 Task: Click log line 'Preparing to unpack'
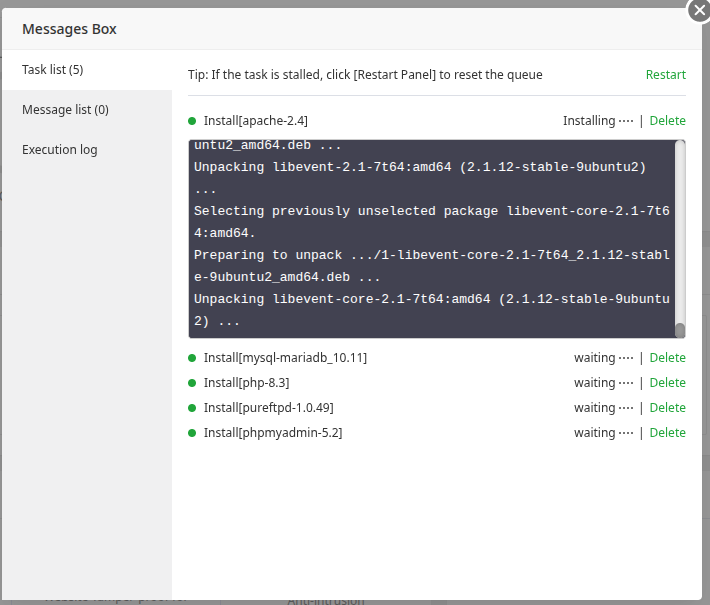[432, 266]
